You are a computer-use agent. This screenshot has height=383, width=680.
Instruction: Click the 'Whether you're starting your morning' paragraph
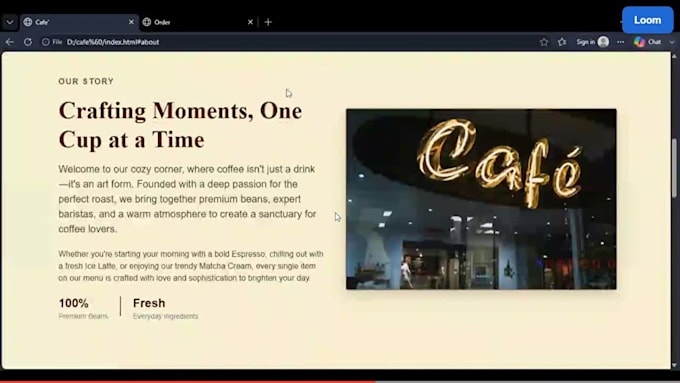[x=191, y=266]
